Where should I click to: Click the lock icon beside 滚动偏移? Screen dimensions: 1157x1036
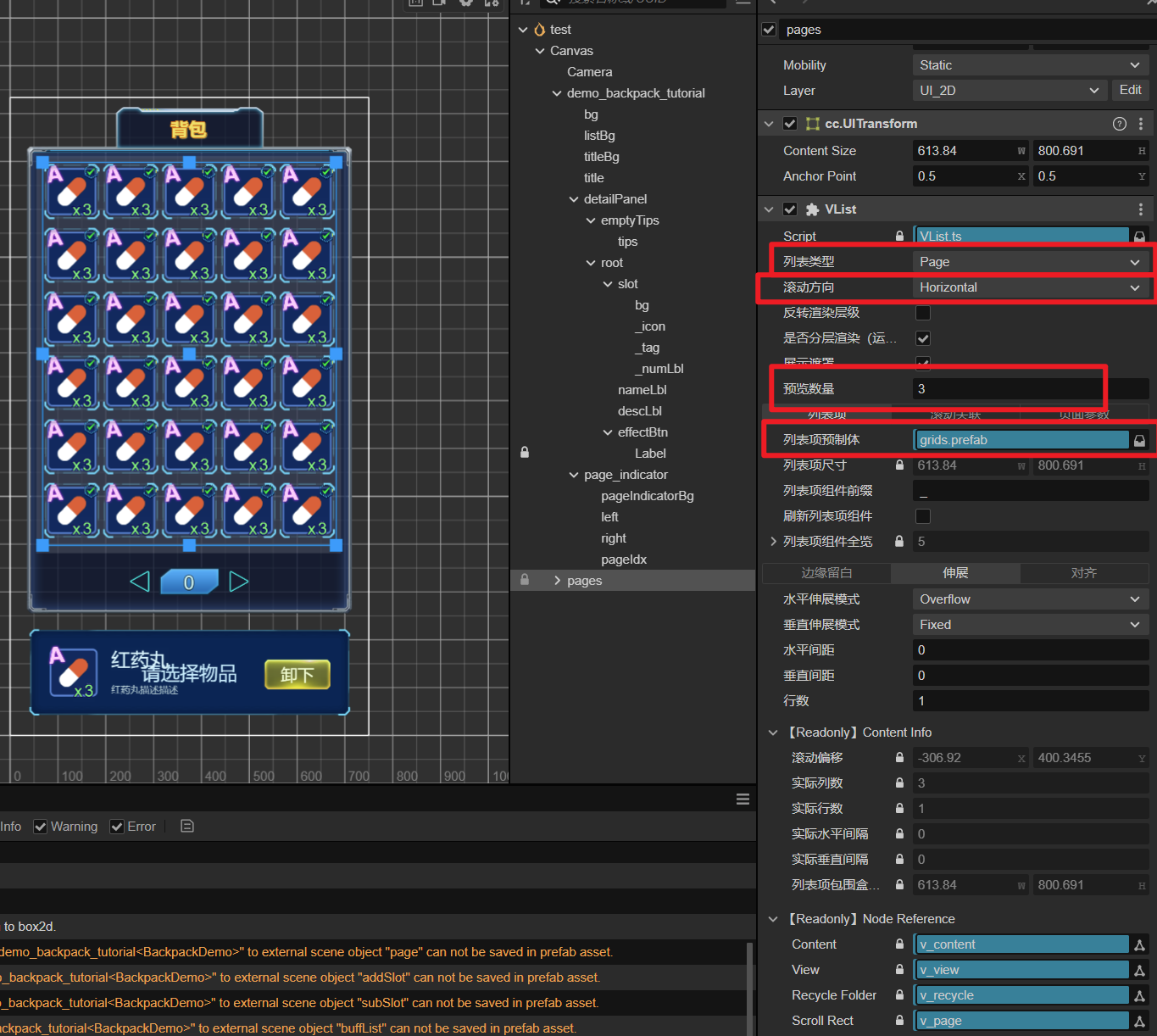pyautogui.click(x=899, y=758)
